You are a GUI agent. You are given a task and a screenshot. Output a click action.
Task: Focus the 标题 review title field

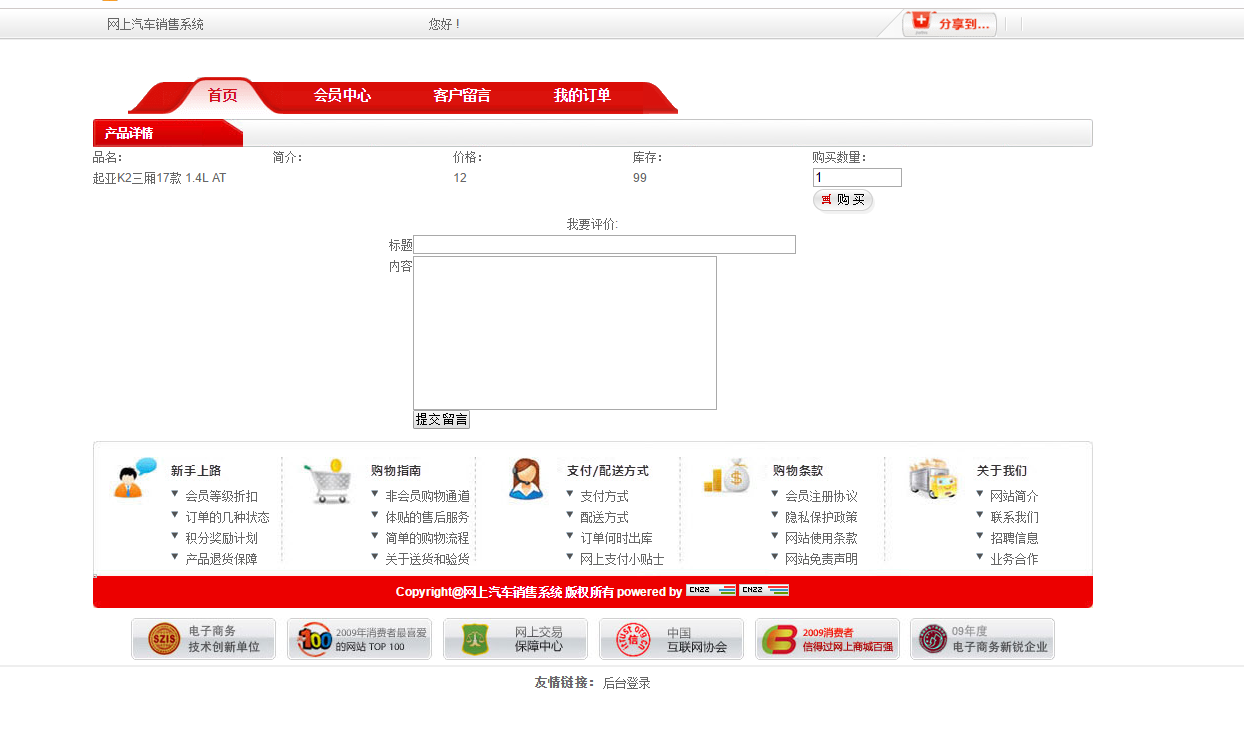point(604,245)
